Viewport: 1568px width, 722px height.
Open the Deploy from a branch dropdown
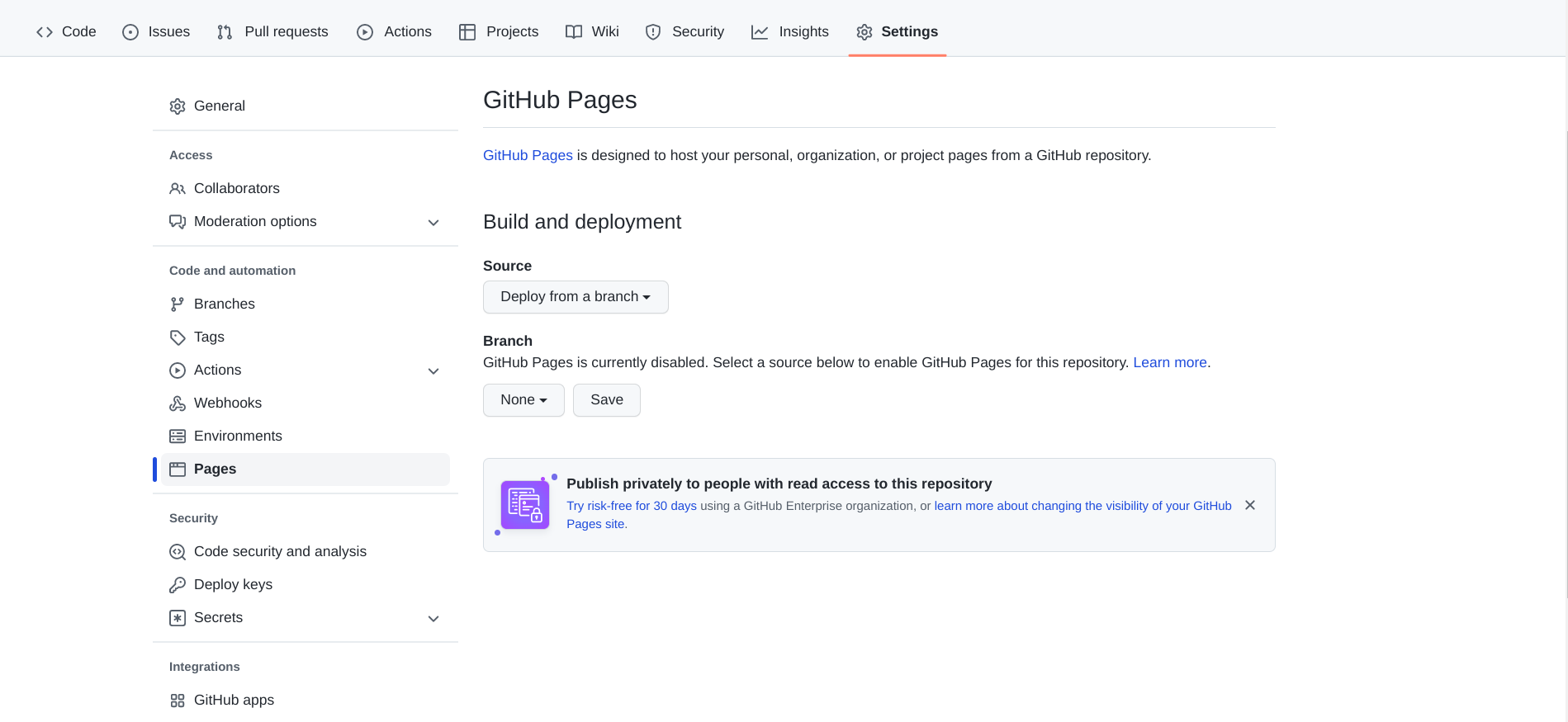[x=576, y=297]
